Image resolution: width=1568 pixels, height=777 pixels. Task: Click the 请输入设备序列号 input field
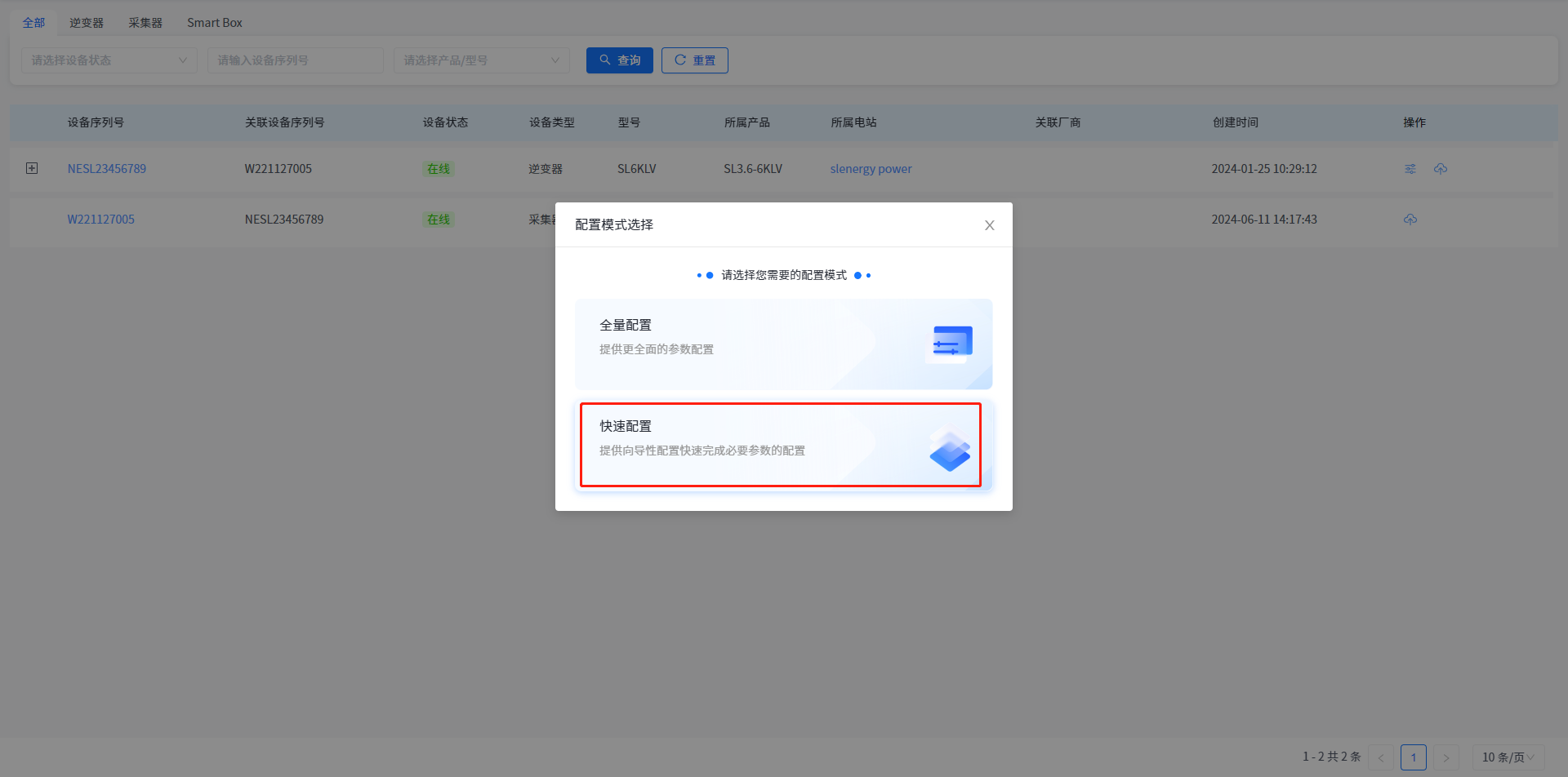click(295, 60)
